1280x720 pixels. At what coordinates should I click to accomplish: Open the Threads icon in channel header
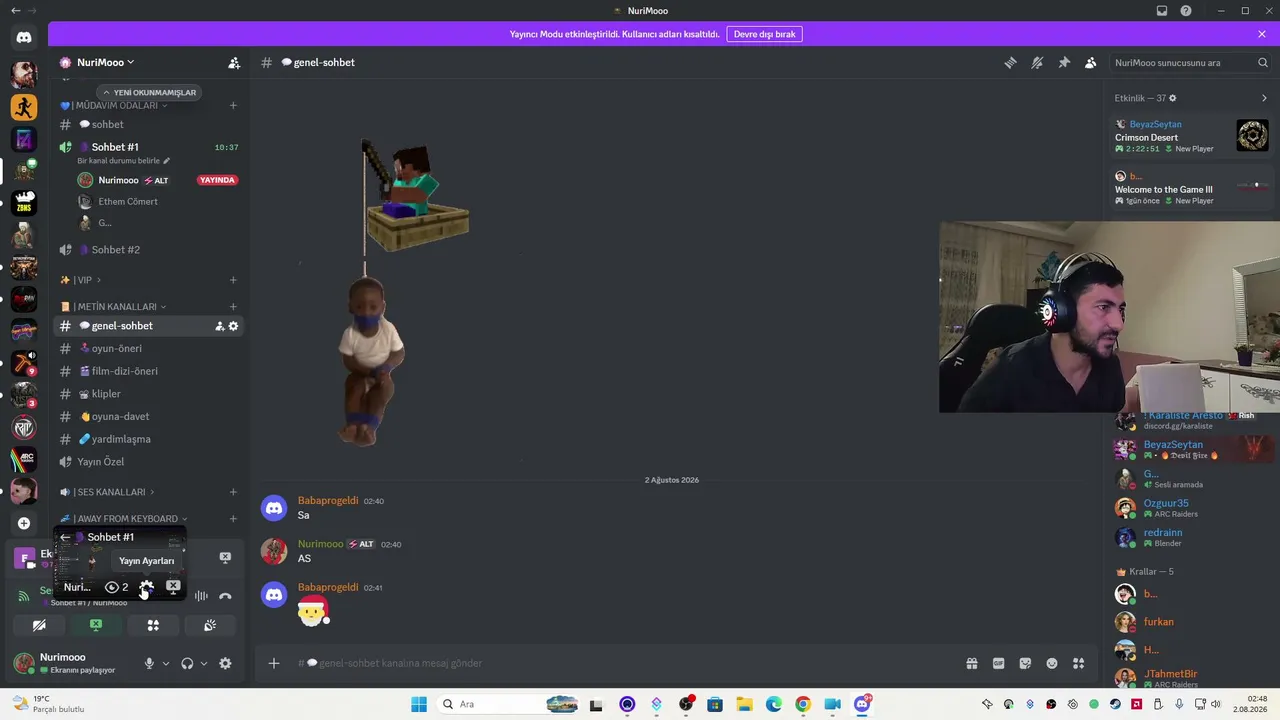[x=1010, y=62]
